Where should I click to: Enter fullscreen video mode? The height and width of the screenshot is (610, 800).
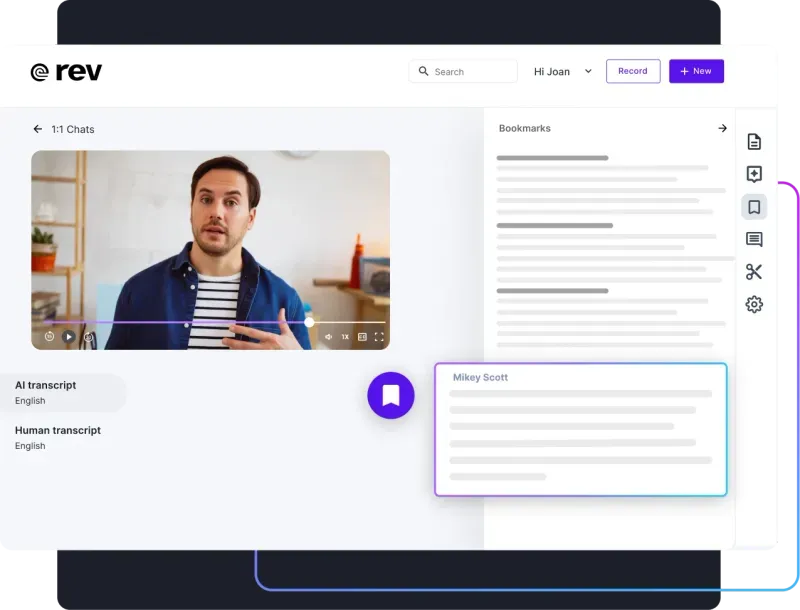point(379,337)
